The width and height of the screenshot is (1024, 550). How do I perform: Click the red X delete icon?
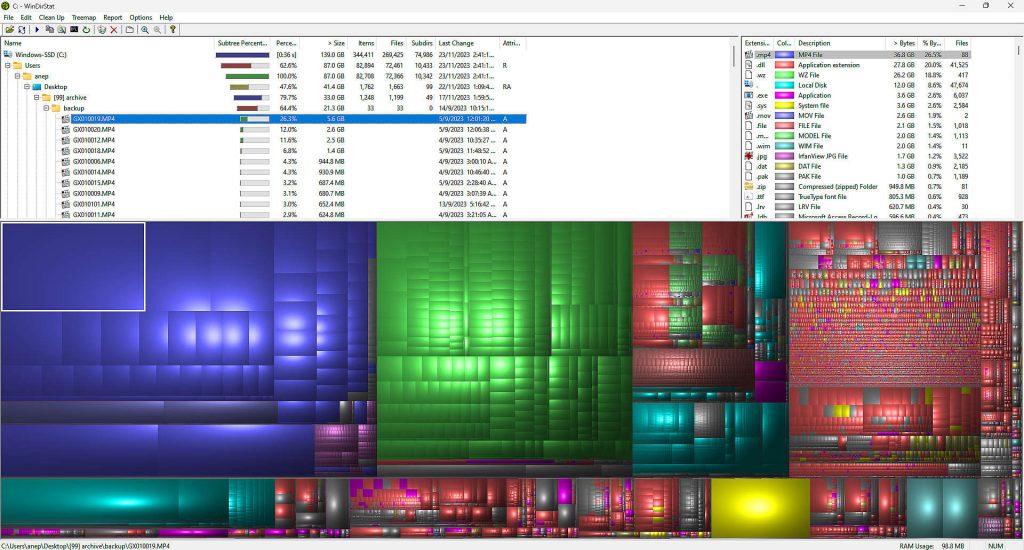coord(114,29)
